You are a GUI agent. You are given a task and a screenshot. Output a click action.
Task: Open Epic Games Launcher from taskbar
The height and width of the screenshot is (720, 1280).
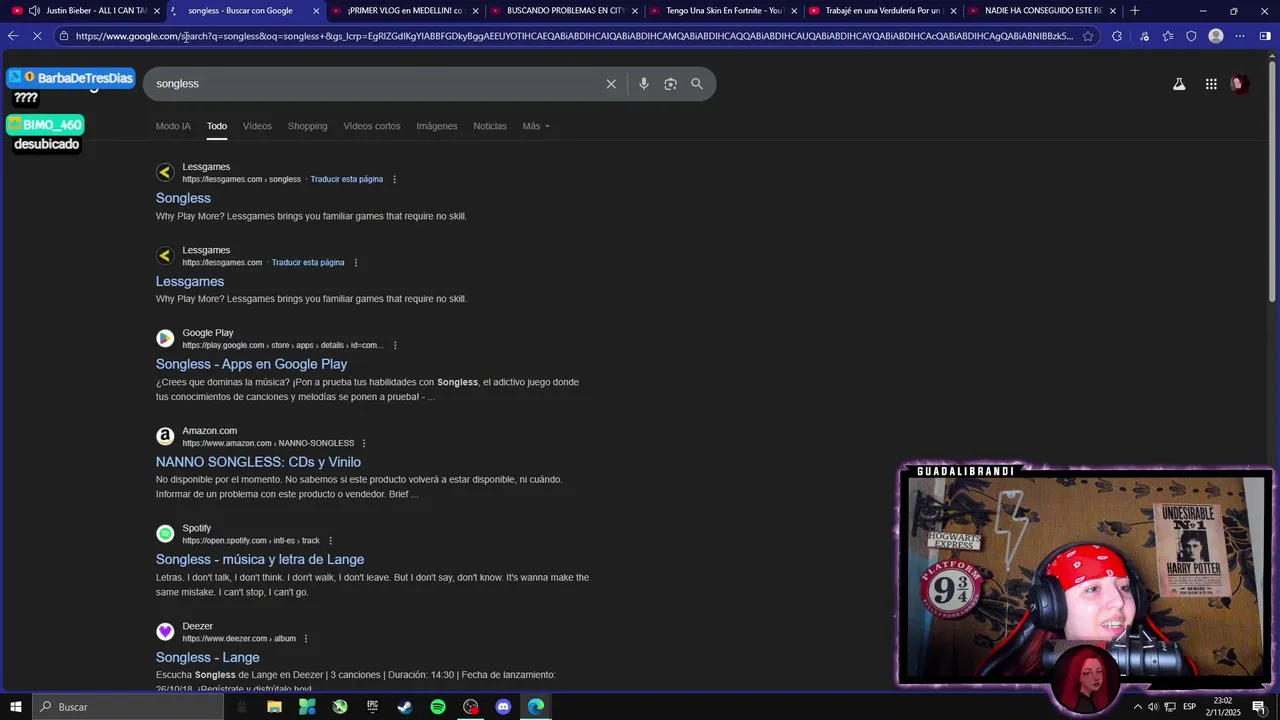click(372, 707)
